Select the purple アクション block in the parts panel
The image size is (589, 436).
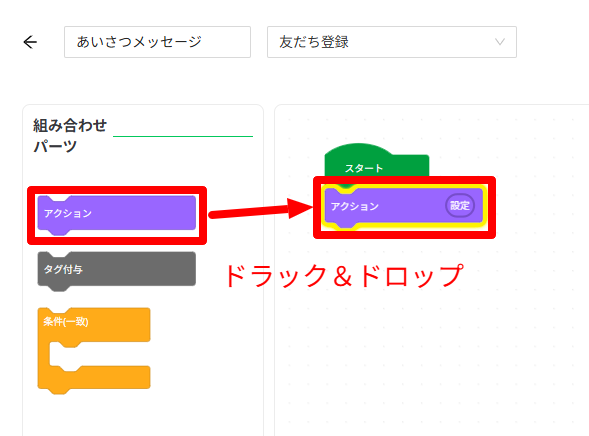116,213
